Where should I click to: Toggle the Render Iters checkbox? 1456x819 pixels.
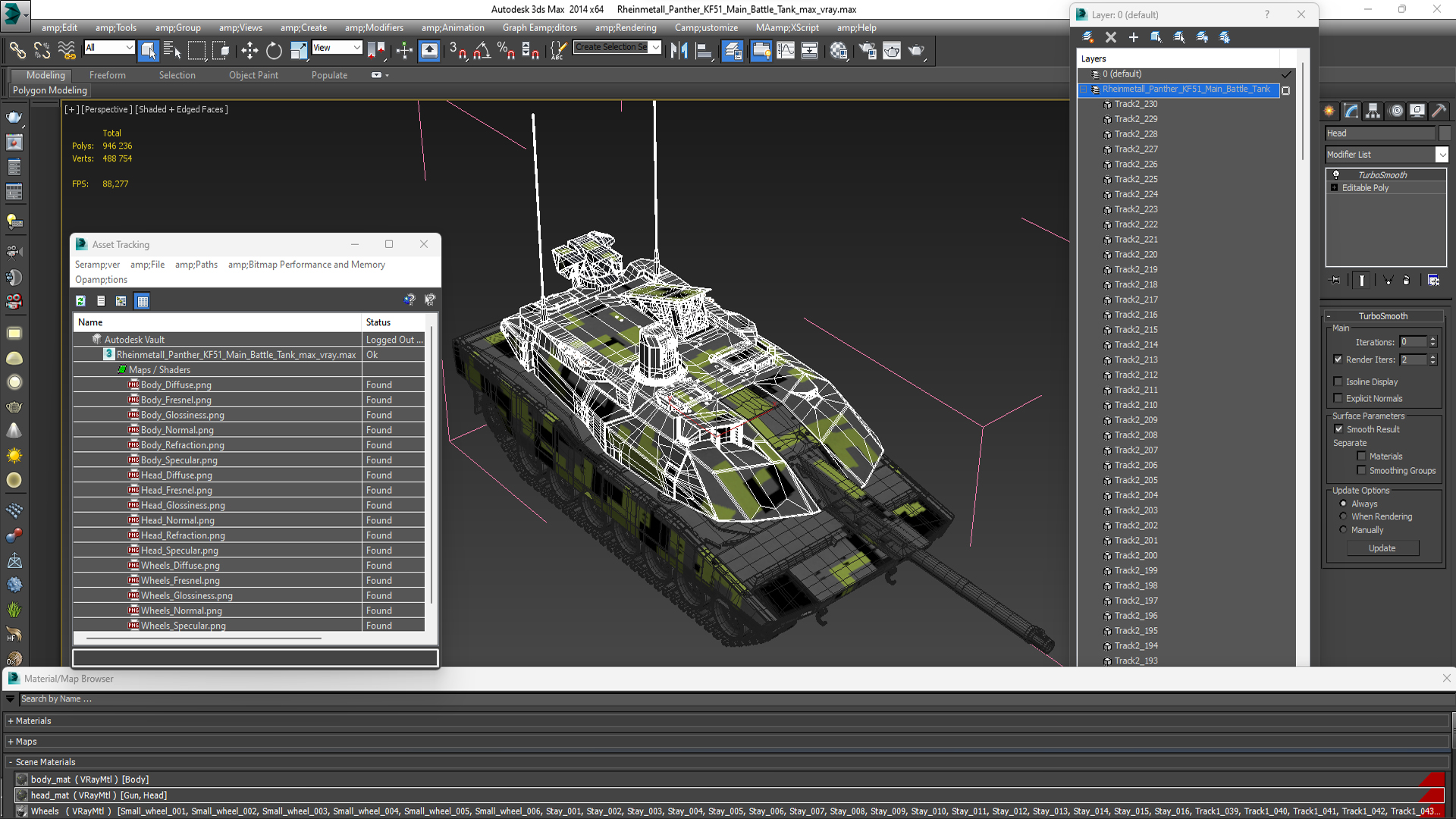pos(1338,359)
